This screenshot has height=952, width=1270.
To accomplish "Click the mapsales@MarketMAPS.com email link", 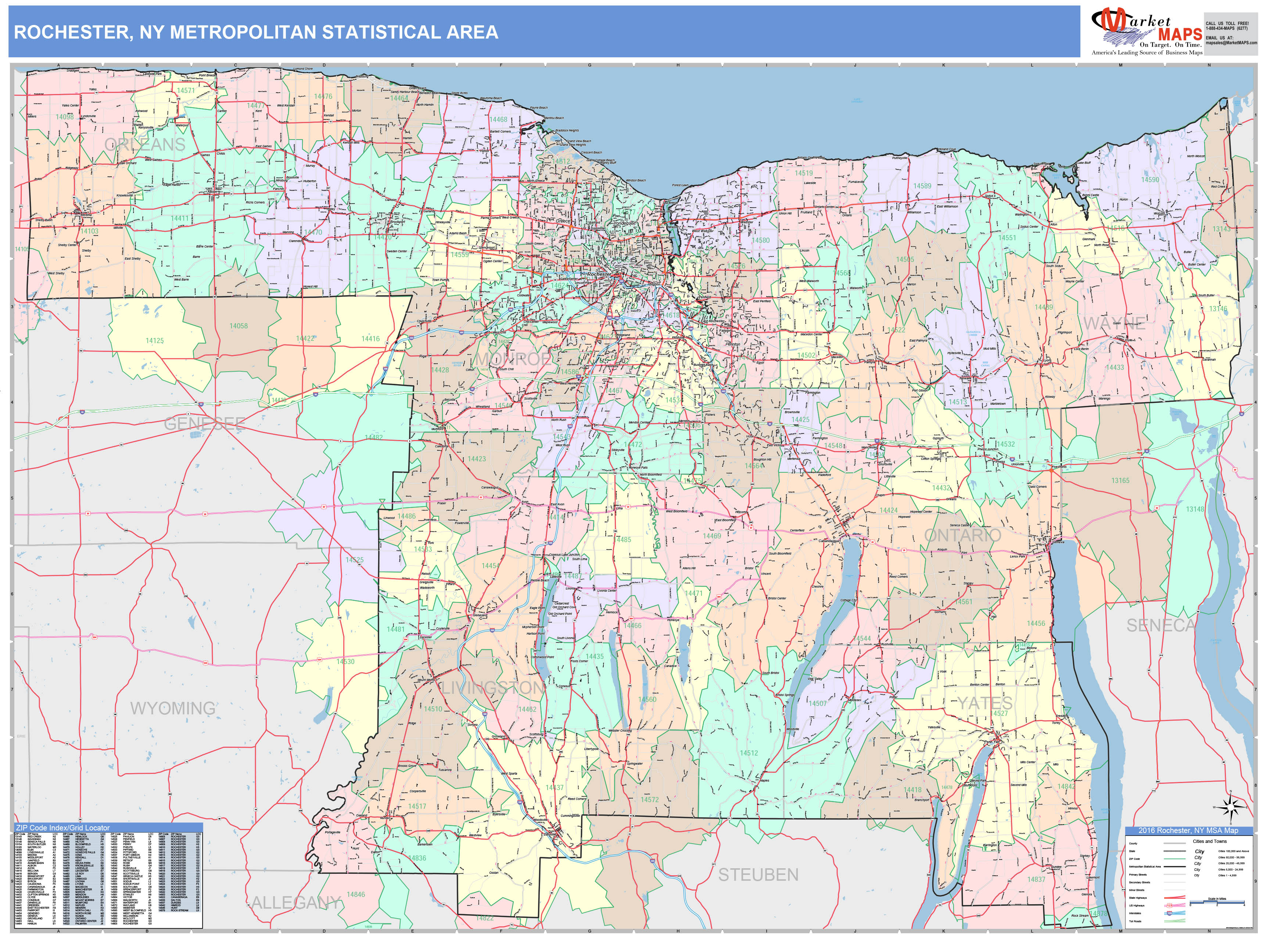I will click(x=1231, y=43).
